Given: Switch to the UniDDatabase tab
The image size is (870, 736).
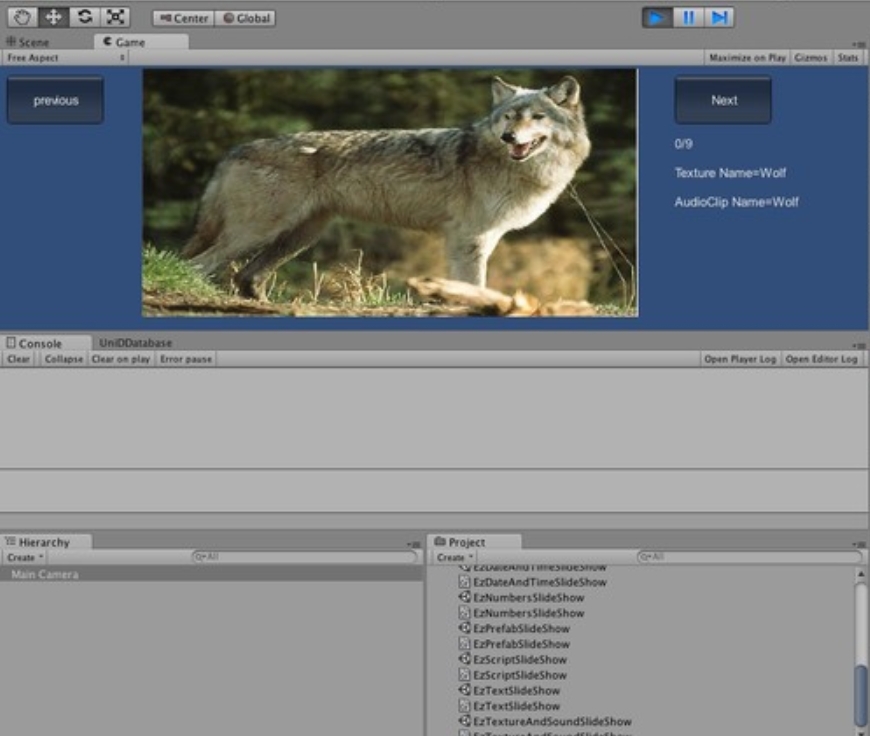Looking at the screenshot, I should pos(135,343).
